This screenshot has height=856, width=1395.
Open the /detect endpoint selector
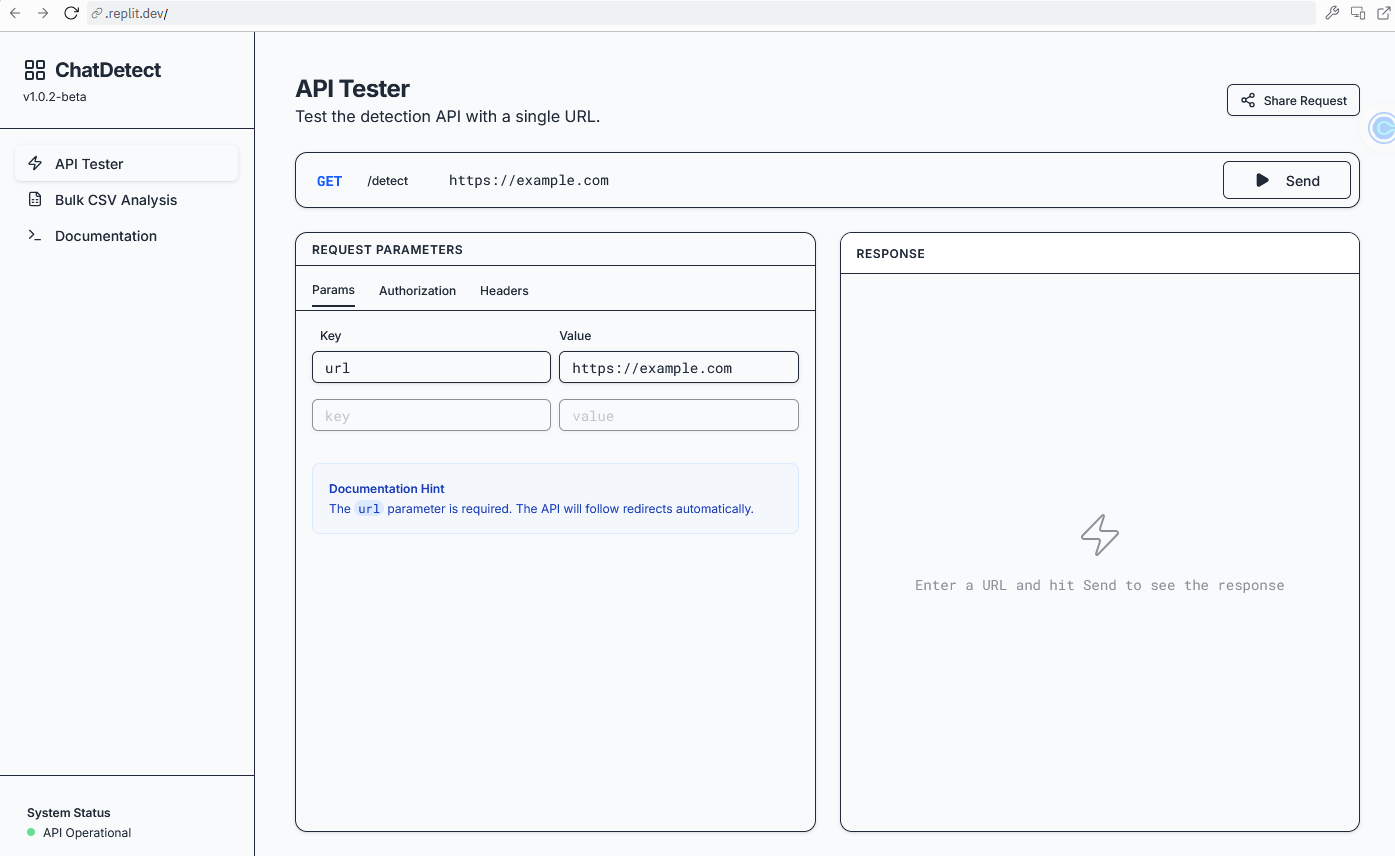(387, 181)
